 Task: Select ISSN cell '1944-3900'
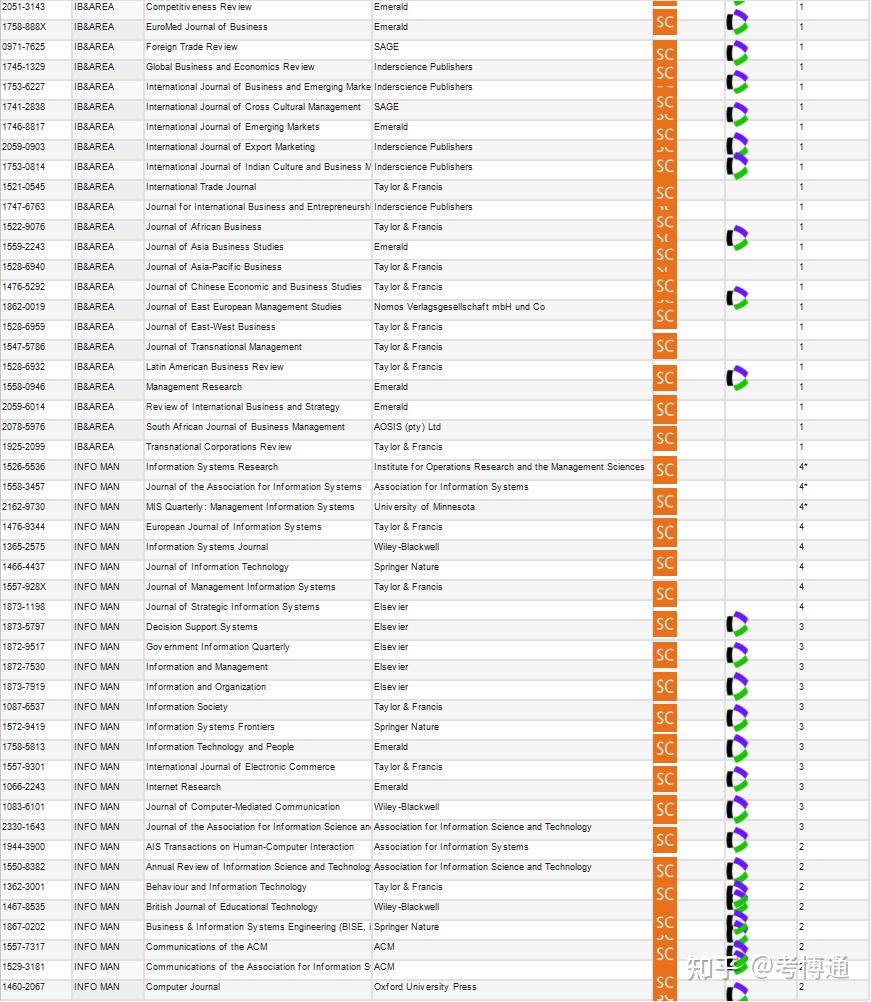tap(24, 847)
